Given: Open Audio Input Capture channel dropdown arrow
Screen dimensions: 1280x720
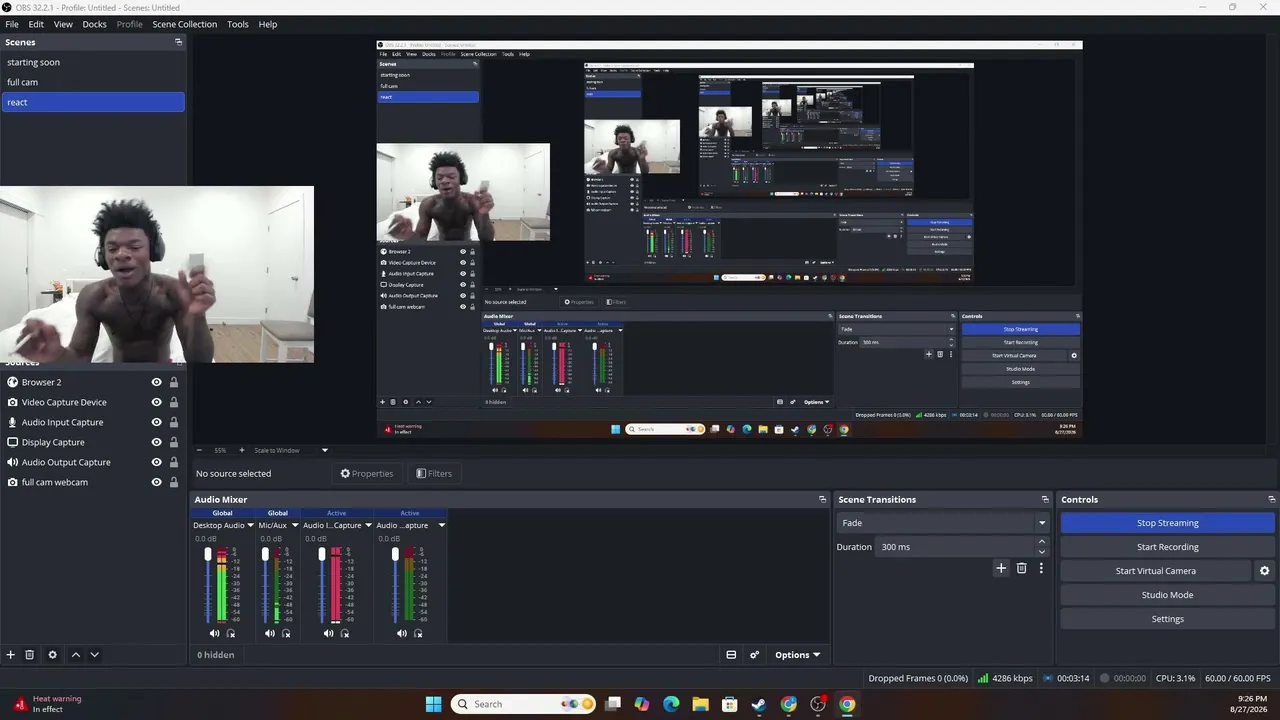Looking at the screenshot, I should (368, 525).
